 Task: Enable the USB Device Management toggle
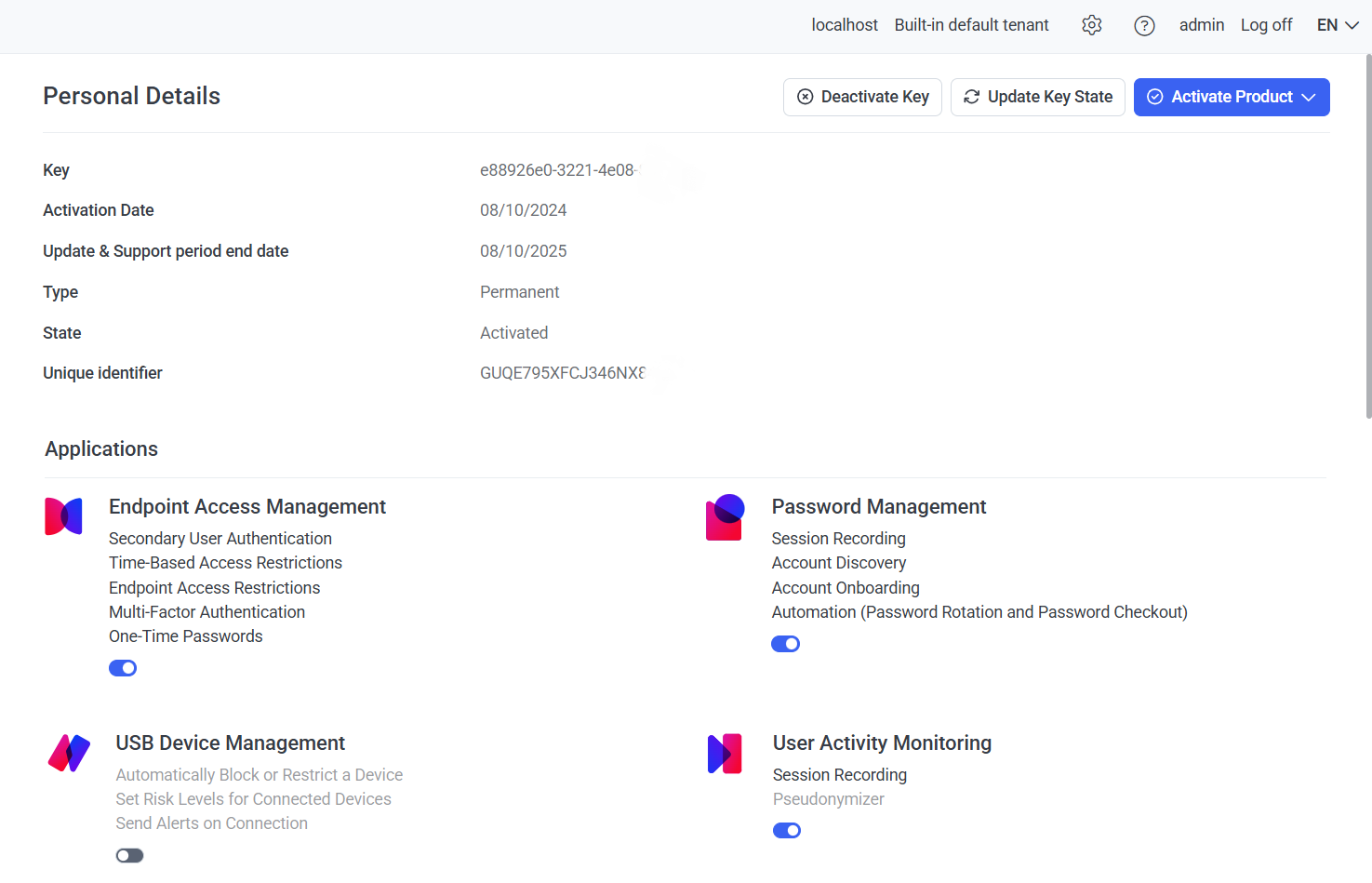[129, 855]
